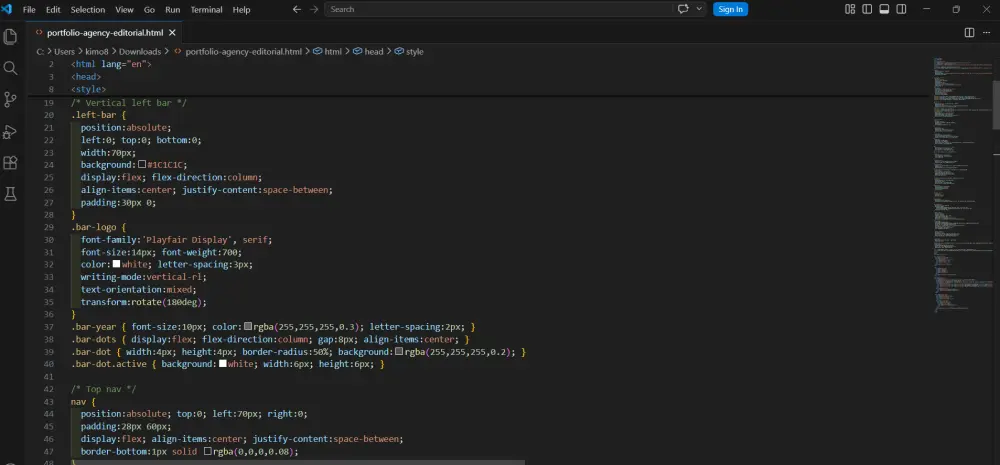Open editor More Actions ellipsis
The height and width of the screenshot is (465, 1000).
click(x=987, y=33)
